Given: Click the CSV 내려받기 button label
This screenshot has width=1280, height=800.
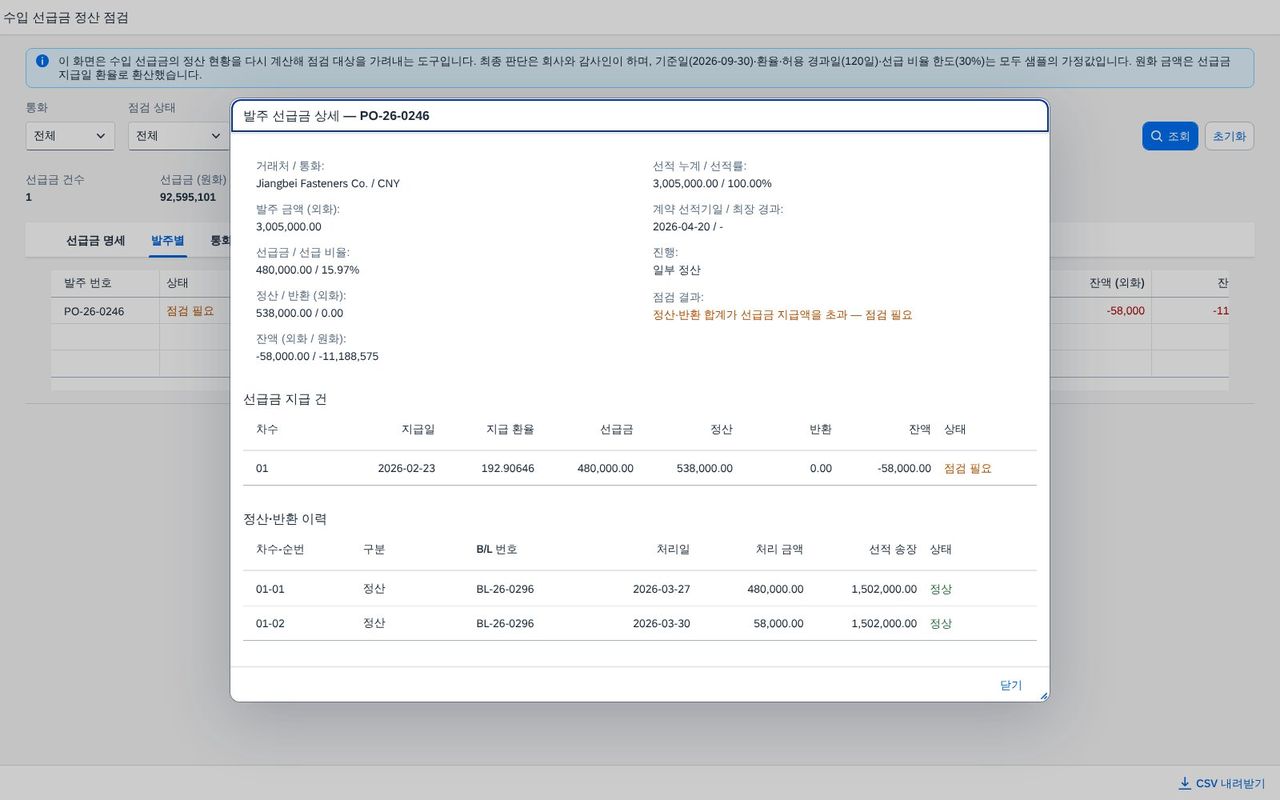Looking at the screenshot, I should tap(1231, 783).
